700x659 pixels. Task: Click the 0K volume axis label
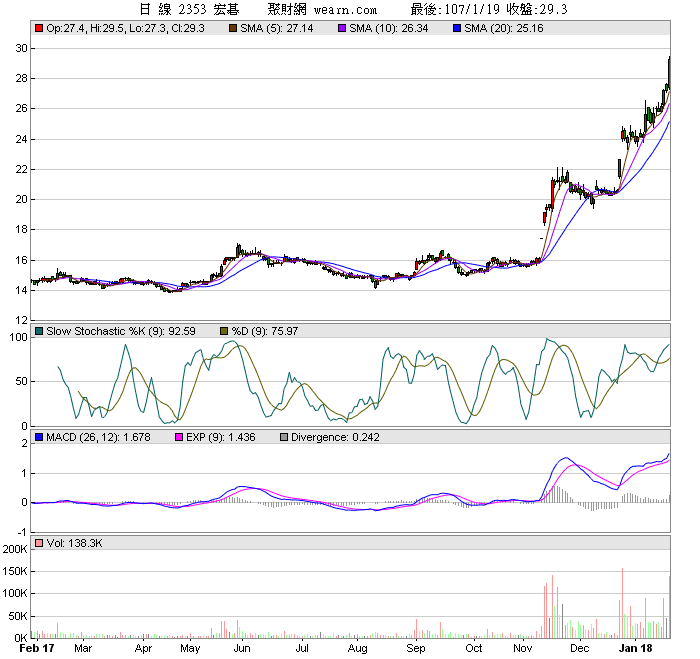point(21,638)
